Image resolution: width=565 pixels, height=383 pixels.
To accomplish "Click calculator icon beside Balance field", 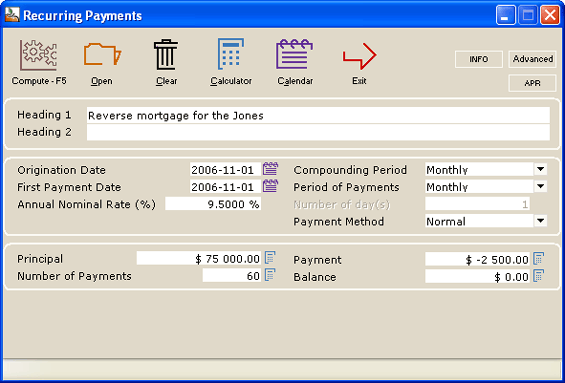I will tap(539, 276).
